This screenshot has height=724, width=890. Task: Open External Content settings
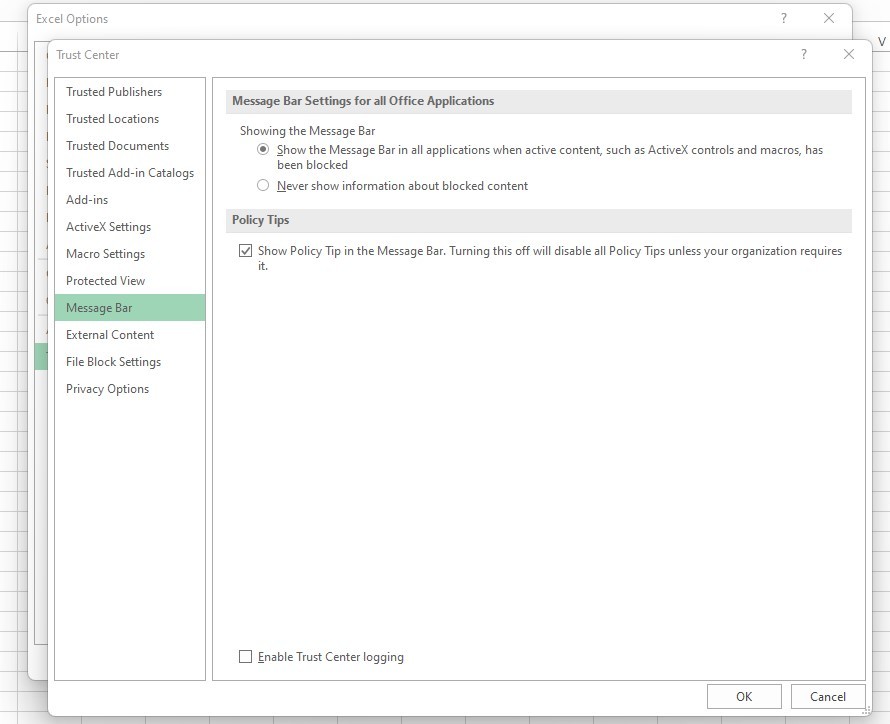click(x=130, y=335)
